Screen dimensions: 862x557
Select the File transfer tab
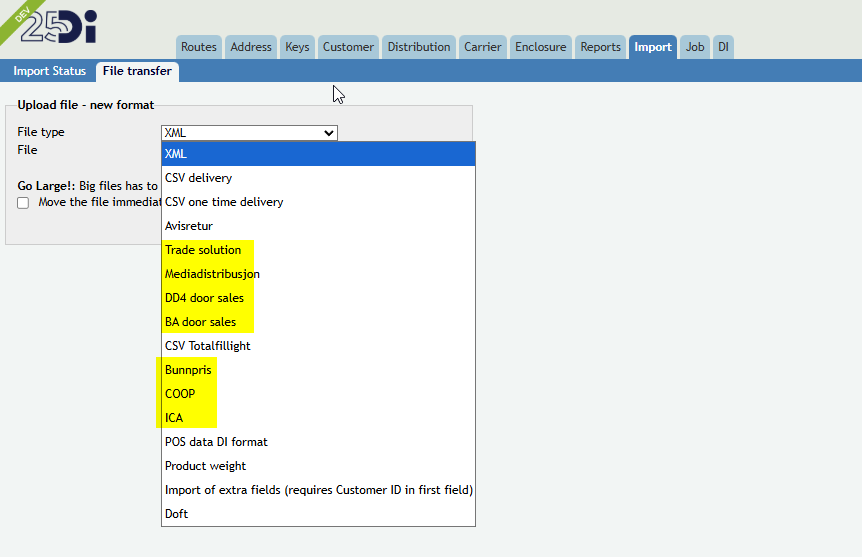pyautogui.click(x=137, y=71)
